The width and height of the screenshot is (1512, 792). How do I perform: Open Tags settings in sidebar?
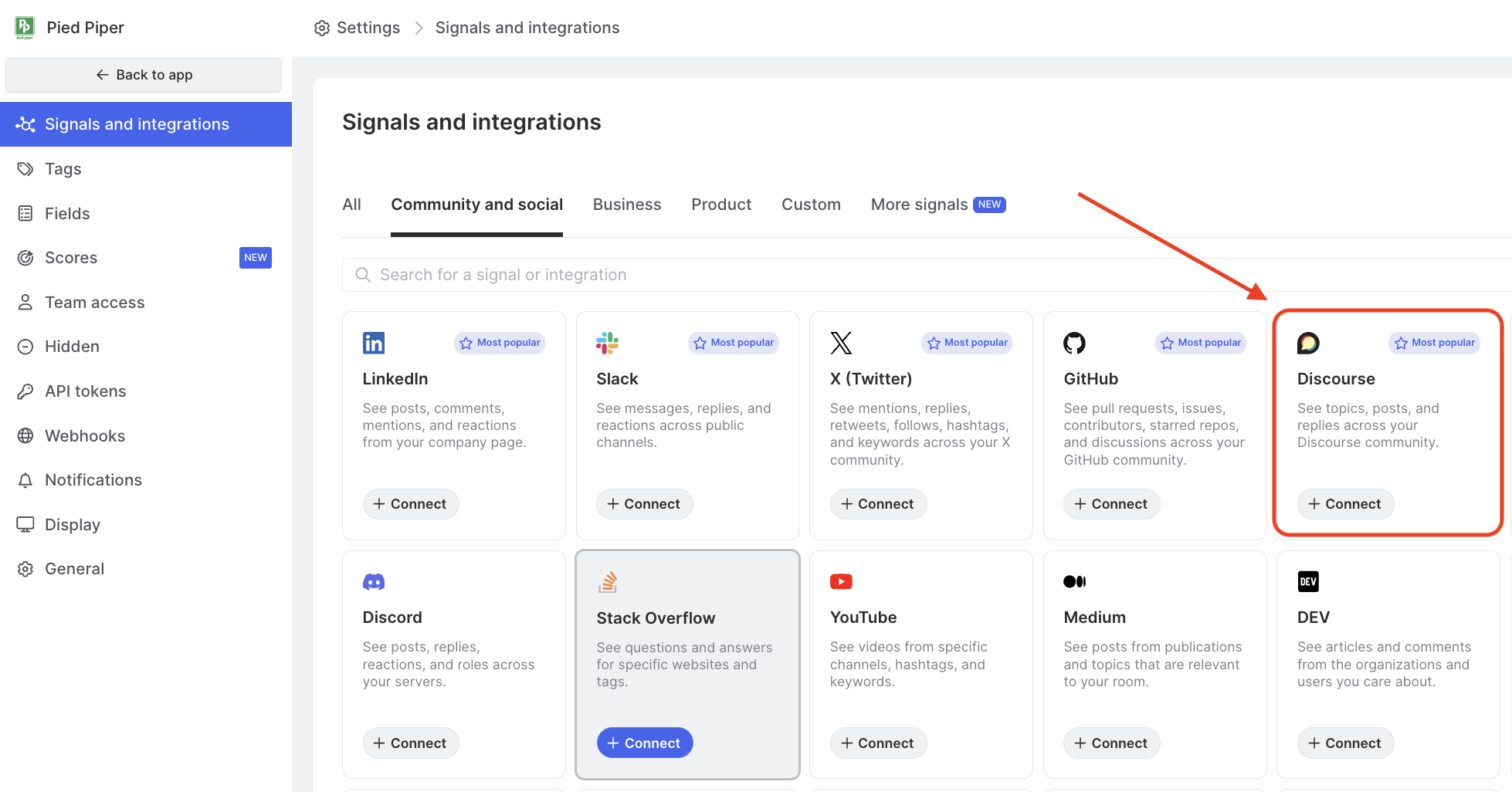pyautogui.click(x=146, y=169)
